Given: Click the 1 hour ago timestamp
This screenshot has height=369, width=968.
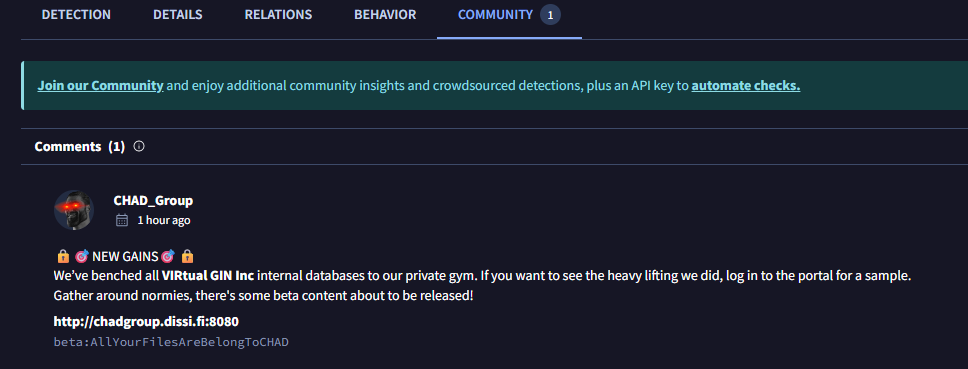Looking at the screenshot, I should 164,220.
